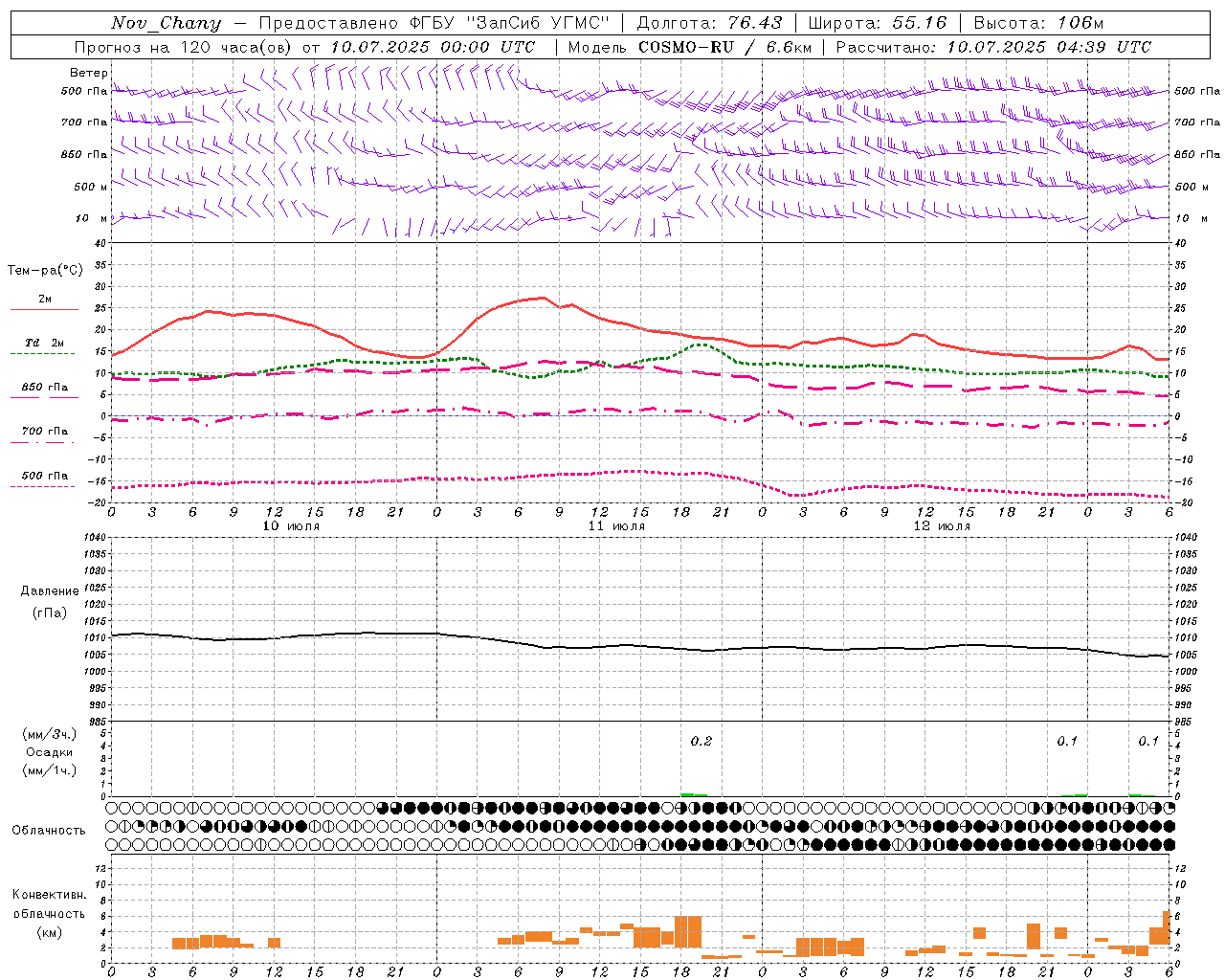Viewport: 1225px width, 980px height.
Task: Click the 850 гПа temperature legend entry
Action: tap(45, 387)
